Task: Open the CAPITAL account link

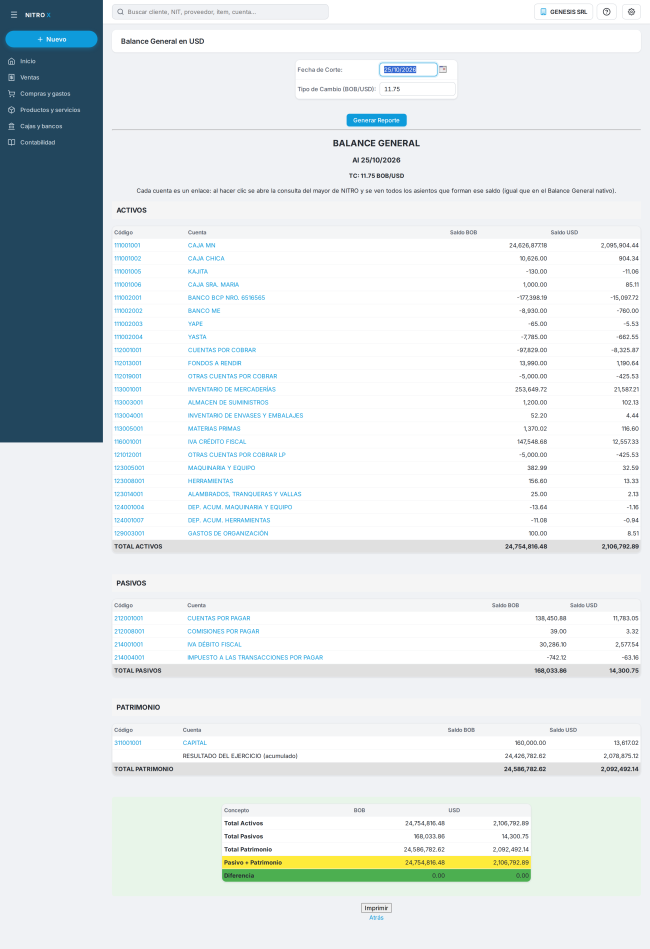Action: 194,743
